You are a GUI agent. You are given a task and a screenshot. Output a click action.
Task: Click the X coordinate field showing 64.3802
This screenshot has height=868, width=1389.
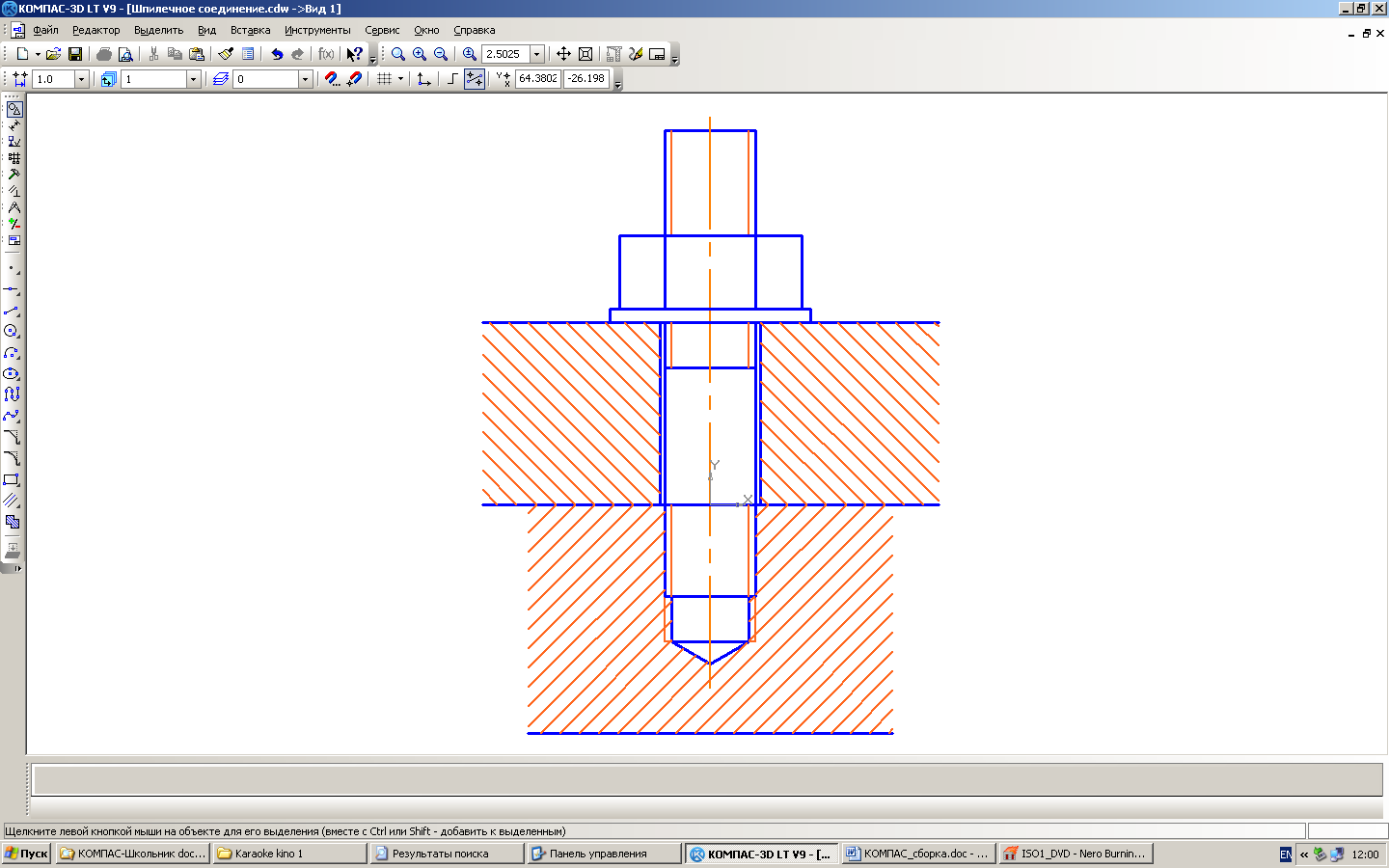pyautogui.click(x=537, y=79)
